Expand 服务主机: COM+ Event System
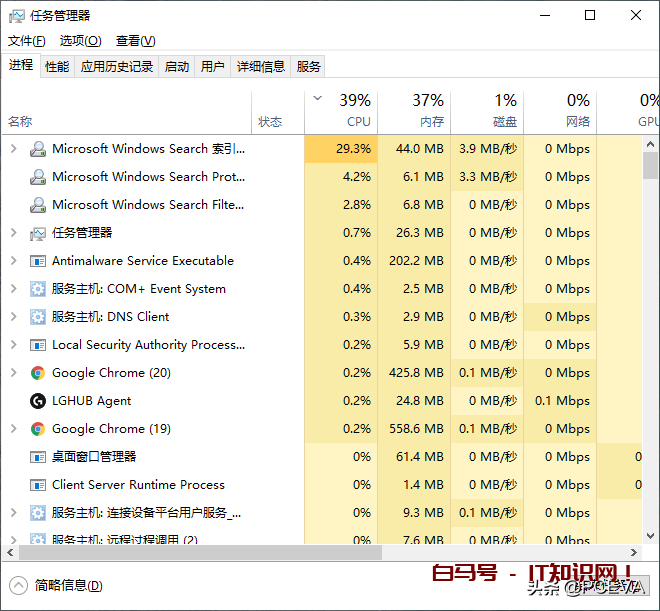This screenshot has height=611, width=660. click(13, 289)
